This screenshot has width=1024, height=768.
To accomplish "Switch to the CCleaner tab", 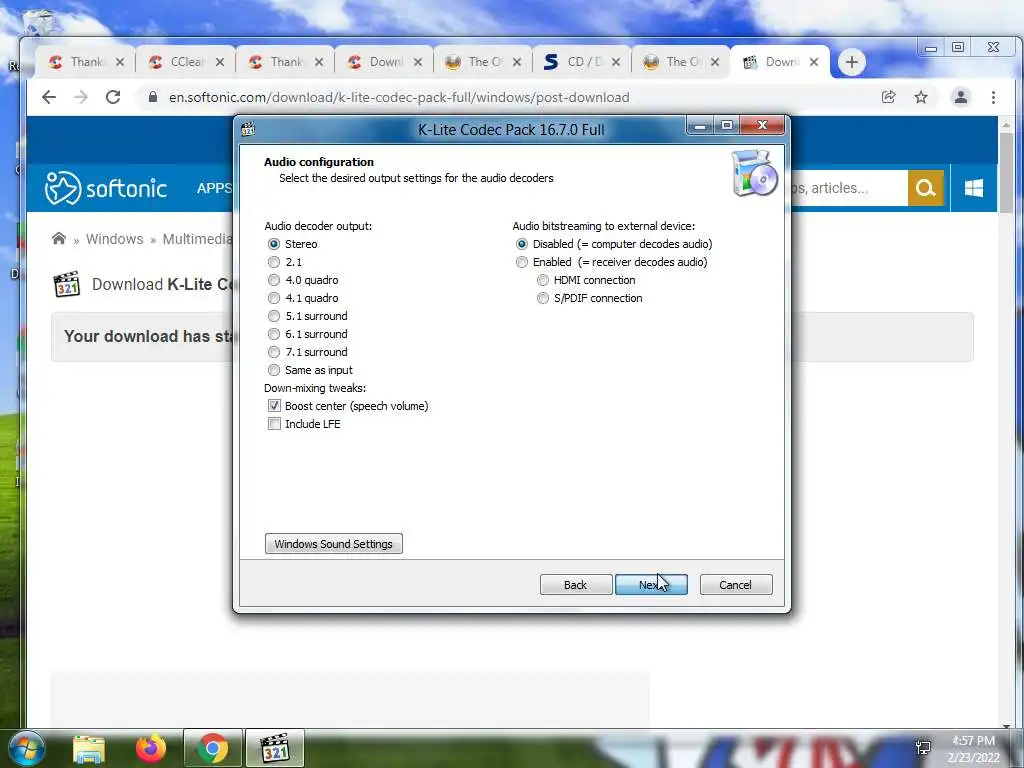I will (x=184, y=62).
